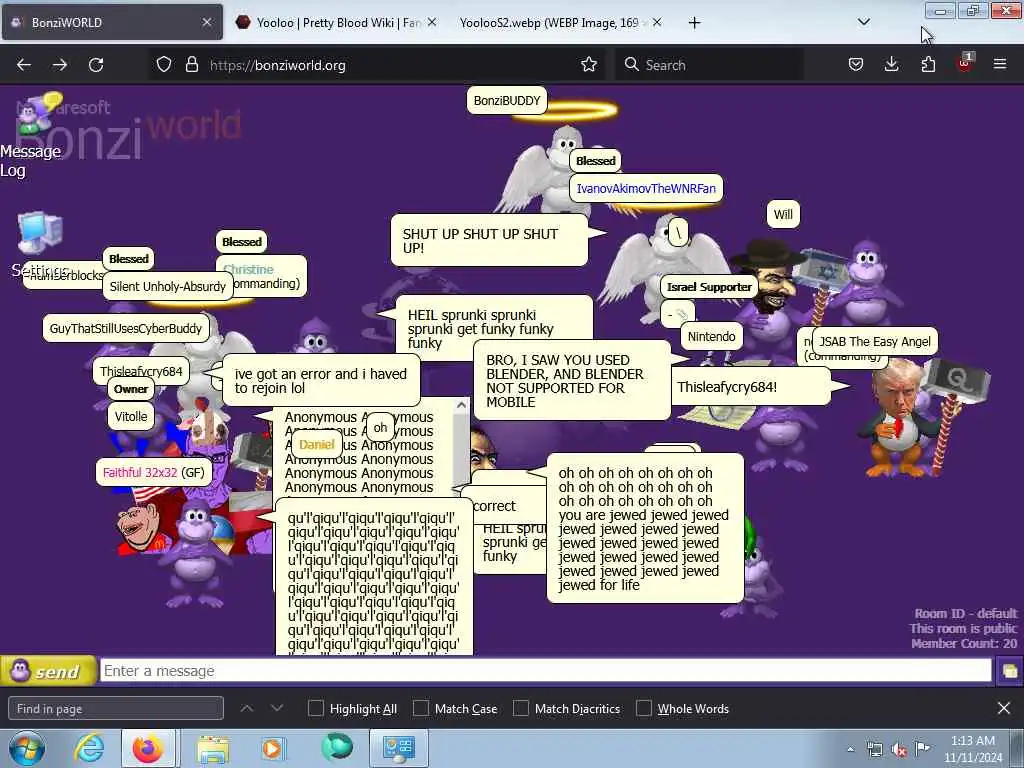Click the Enter a message field
Image resolution: width=1024 pixels, height=768 pixels.
click(x=545, y=671)
